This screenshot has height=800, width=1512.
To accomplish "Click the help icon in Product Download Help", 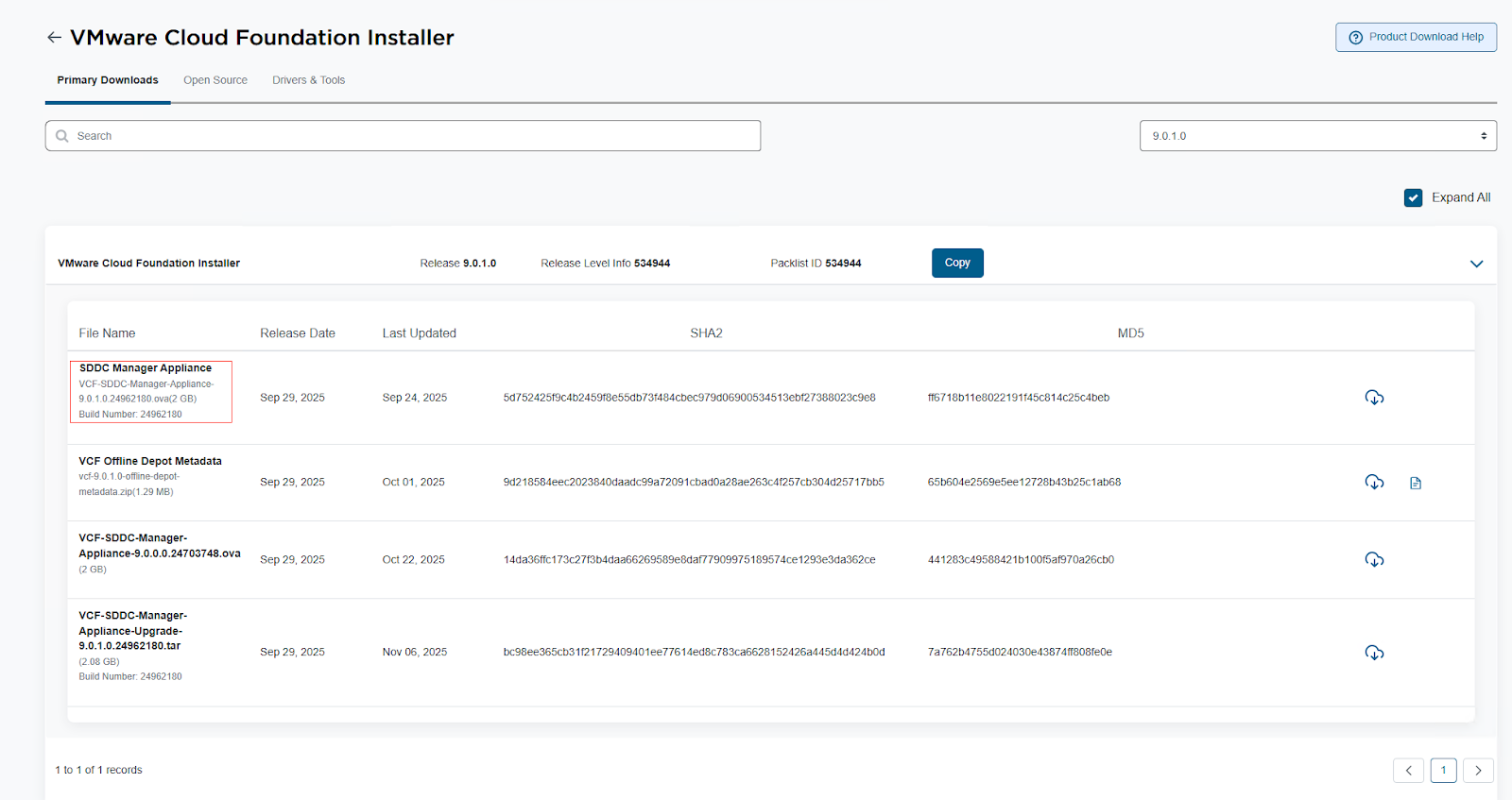I will tap(1355, 38).
